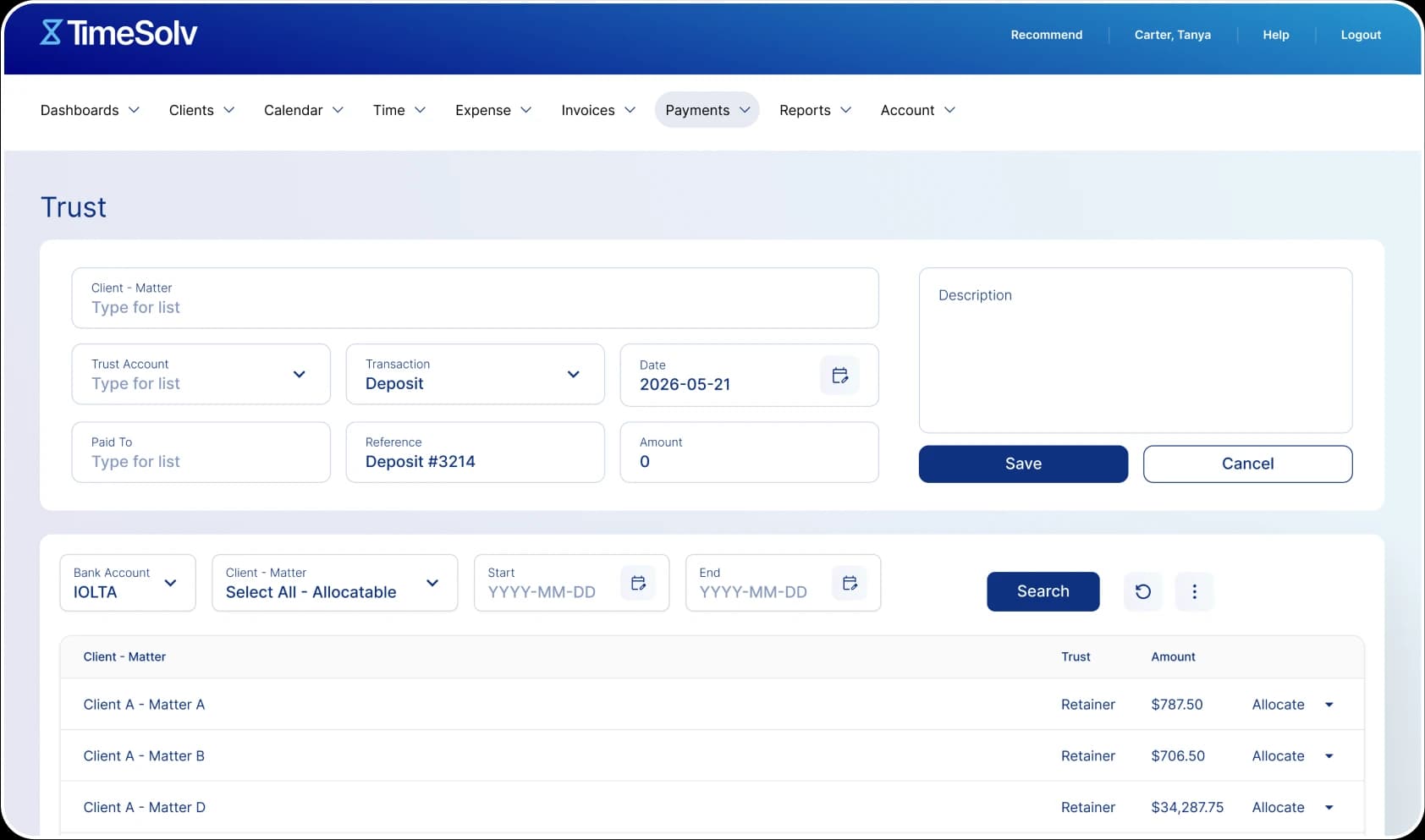Cancel the deposit form

[x=1246, y=464]
